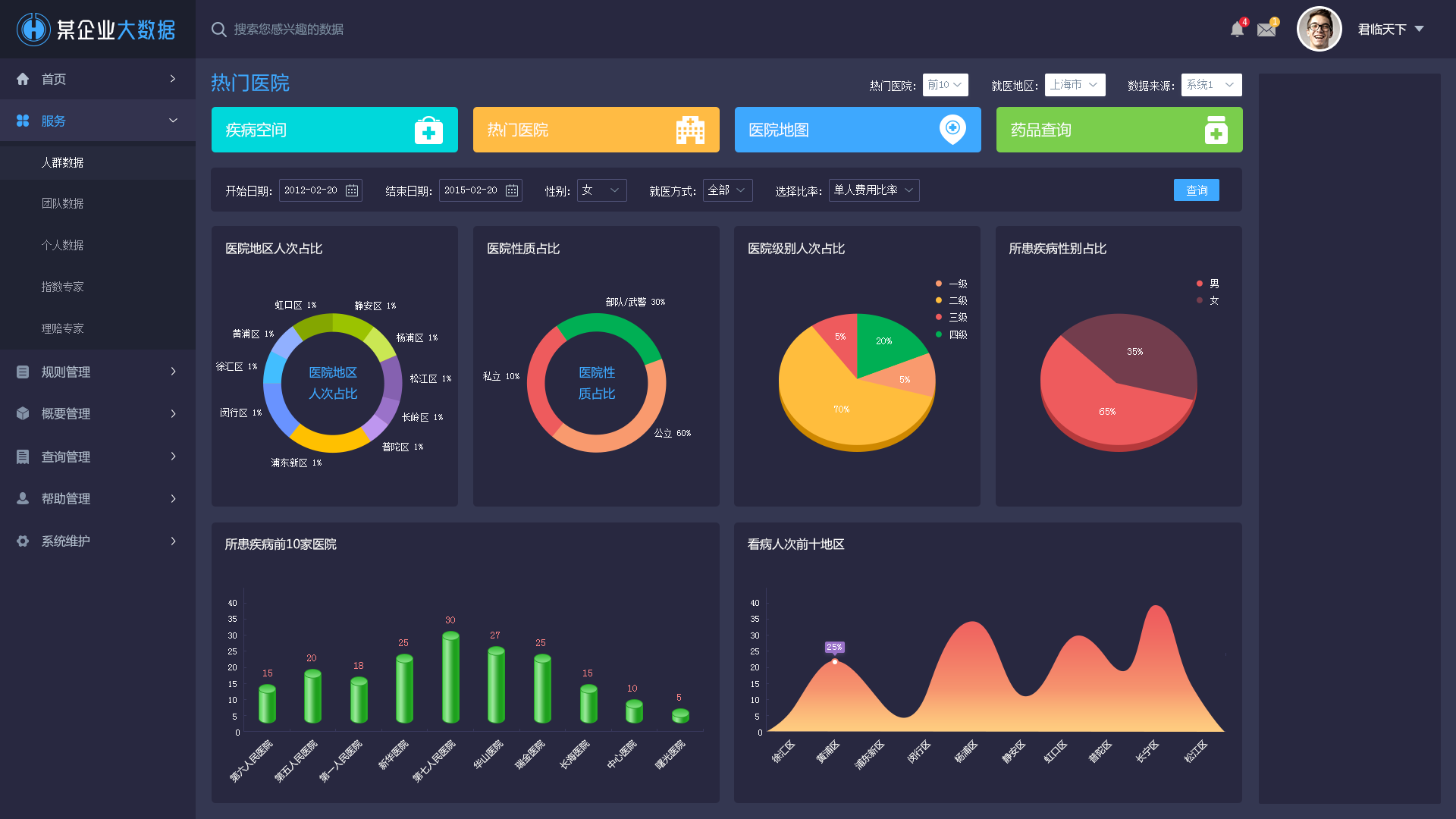
Task: Click the 规则管理 sidebar icon
Action: point(22,371)
